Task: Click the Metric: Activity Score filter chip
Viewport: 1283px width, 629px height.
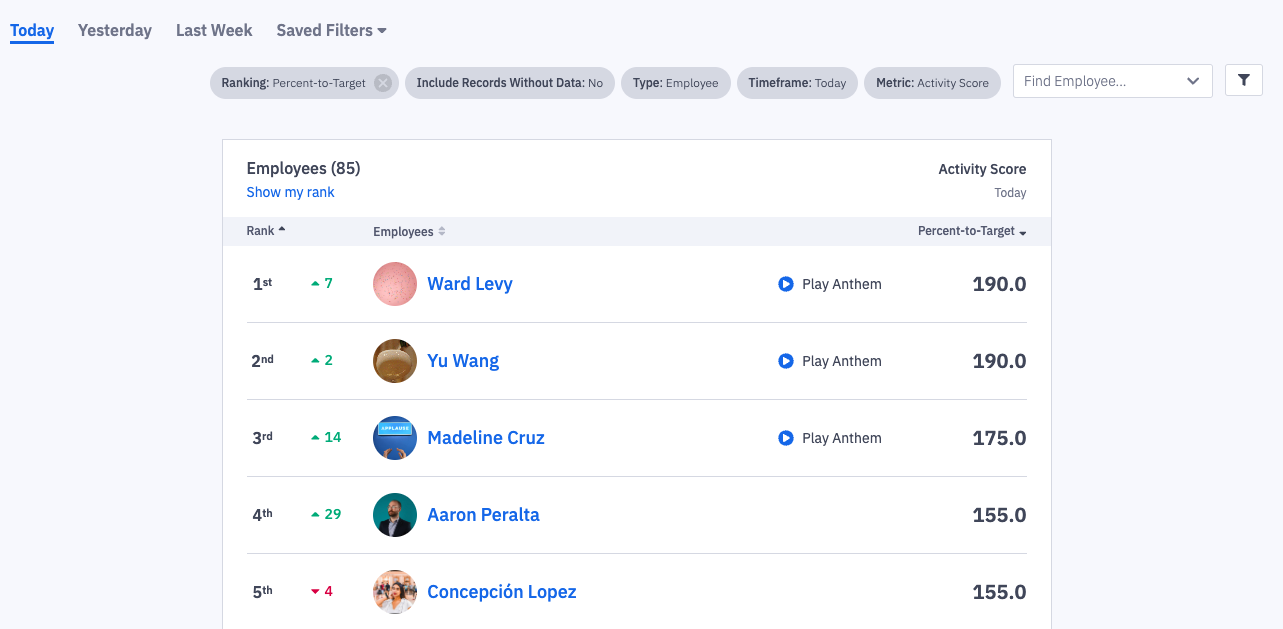Action: point(932,83)
